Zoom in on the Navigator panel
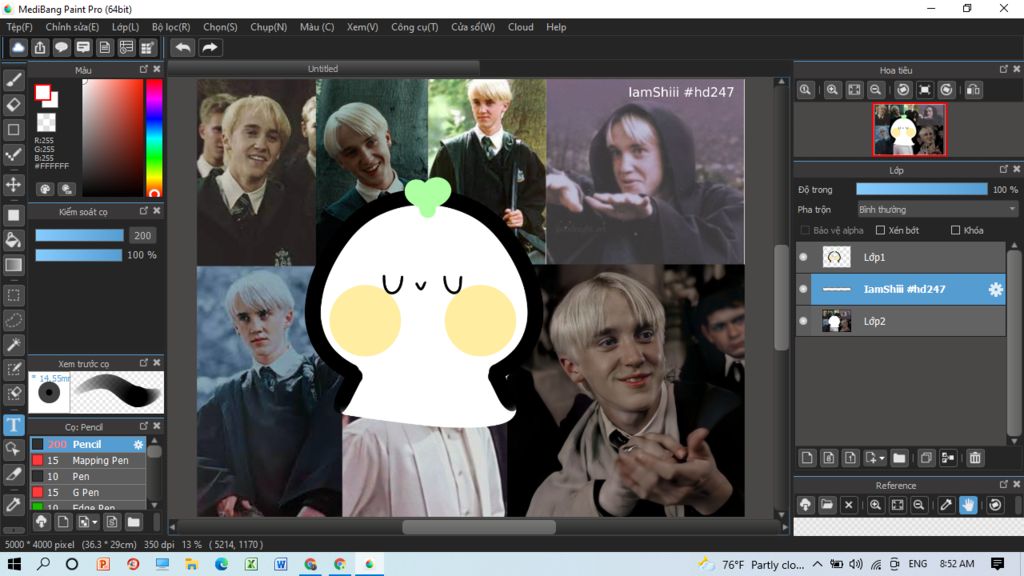1024x576 pixels. click(x=832, y=90)
